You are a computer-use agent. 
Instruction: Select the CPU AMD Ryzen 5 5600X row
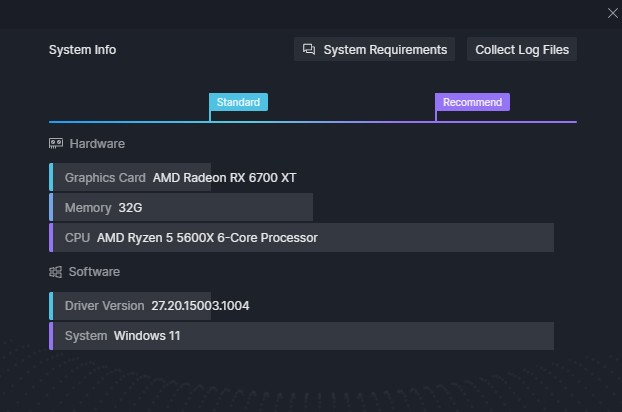(x=301, y=238)
